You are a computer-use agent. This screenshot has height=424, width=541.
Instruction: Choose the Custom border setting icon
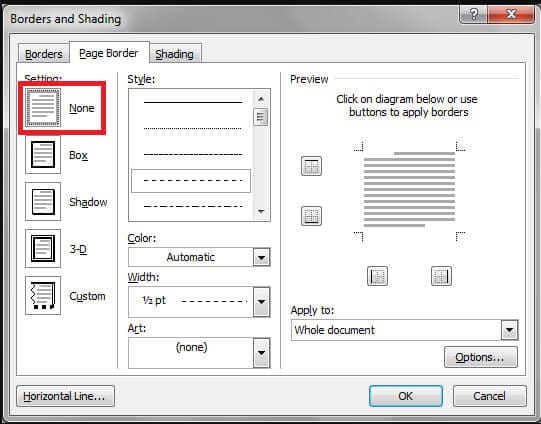pos(43,295)
